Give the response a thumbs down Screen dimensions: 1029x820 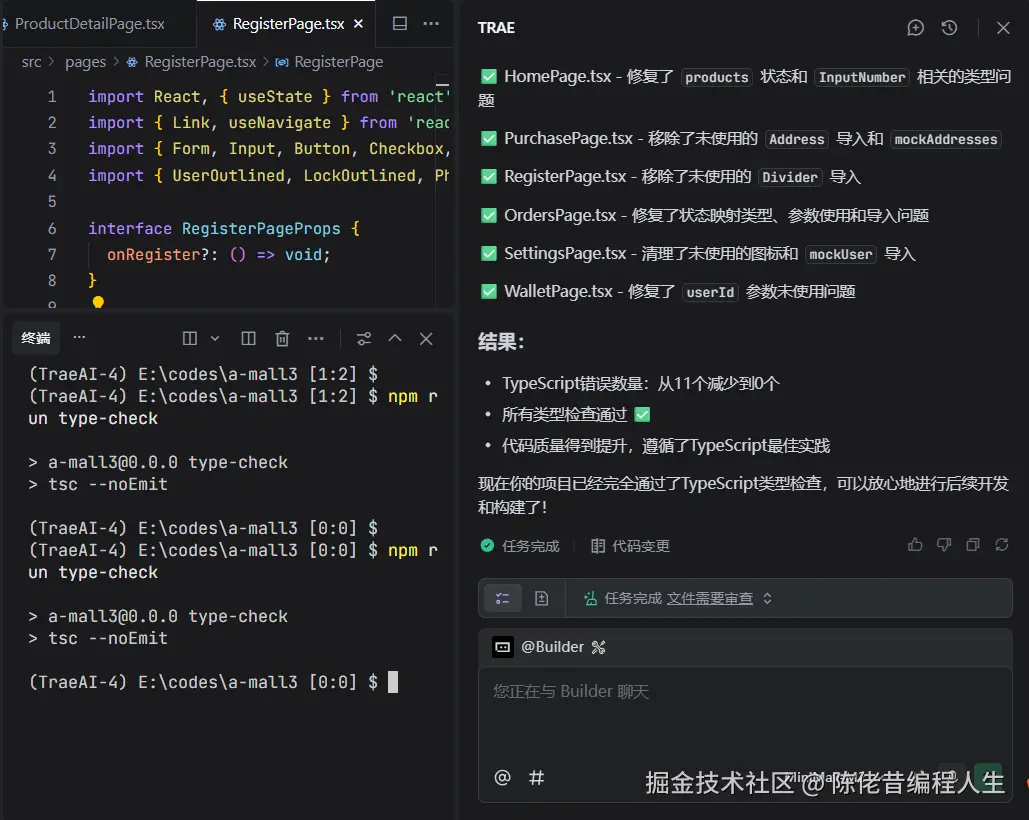944,544
